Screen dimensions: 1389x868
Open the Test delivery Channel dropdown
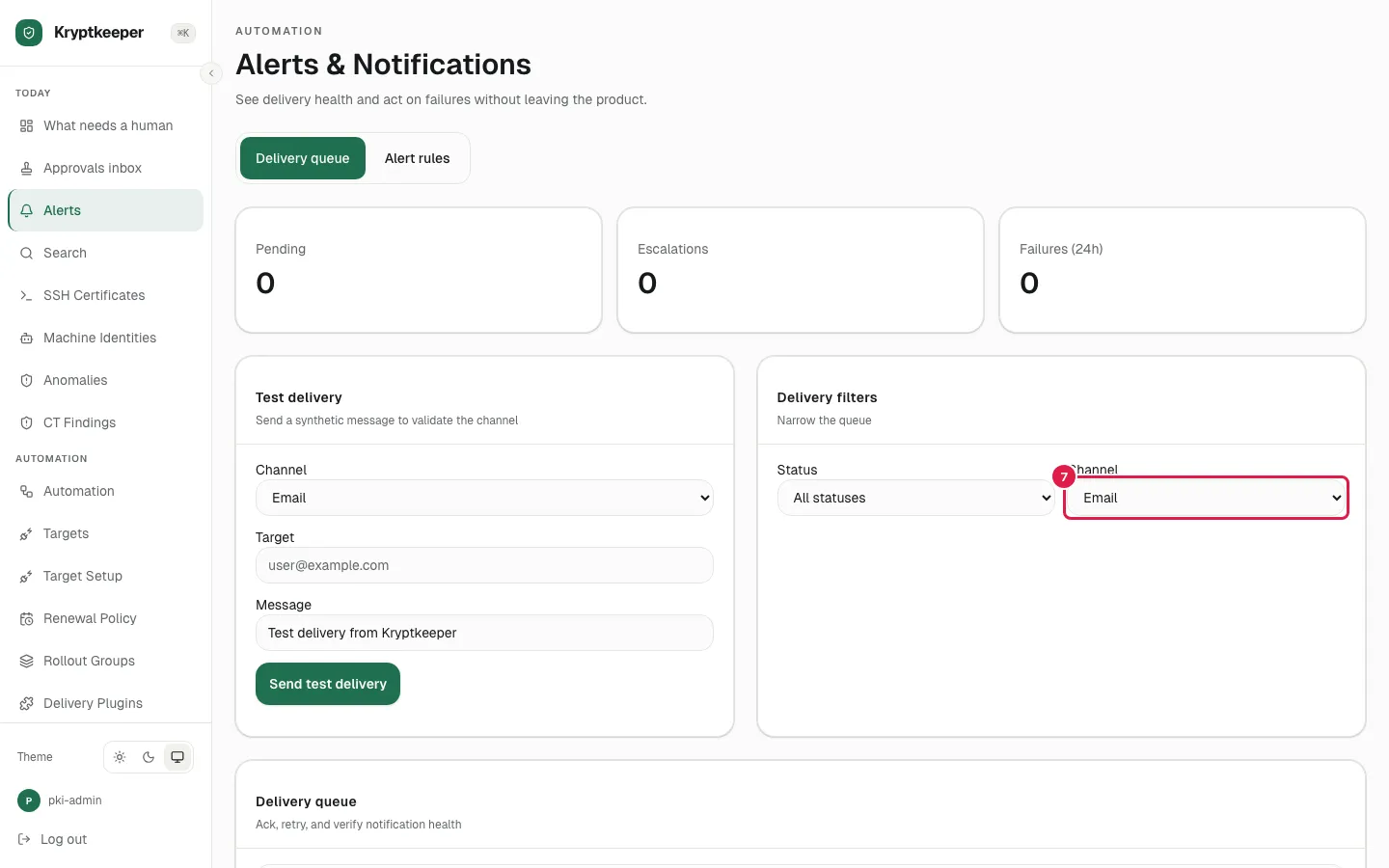tap(484, 498)
